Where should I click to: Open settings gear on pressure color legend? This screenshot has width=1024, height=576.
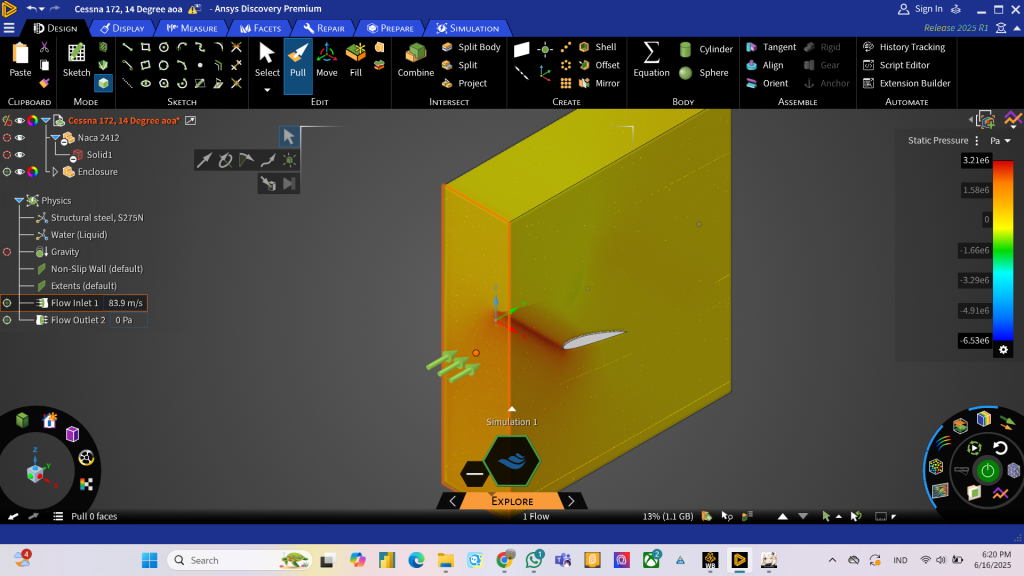click(x=1004, y=350)
